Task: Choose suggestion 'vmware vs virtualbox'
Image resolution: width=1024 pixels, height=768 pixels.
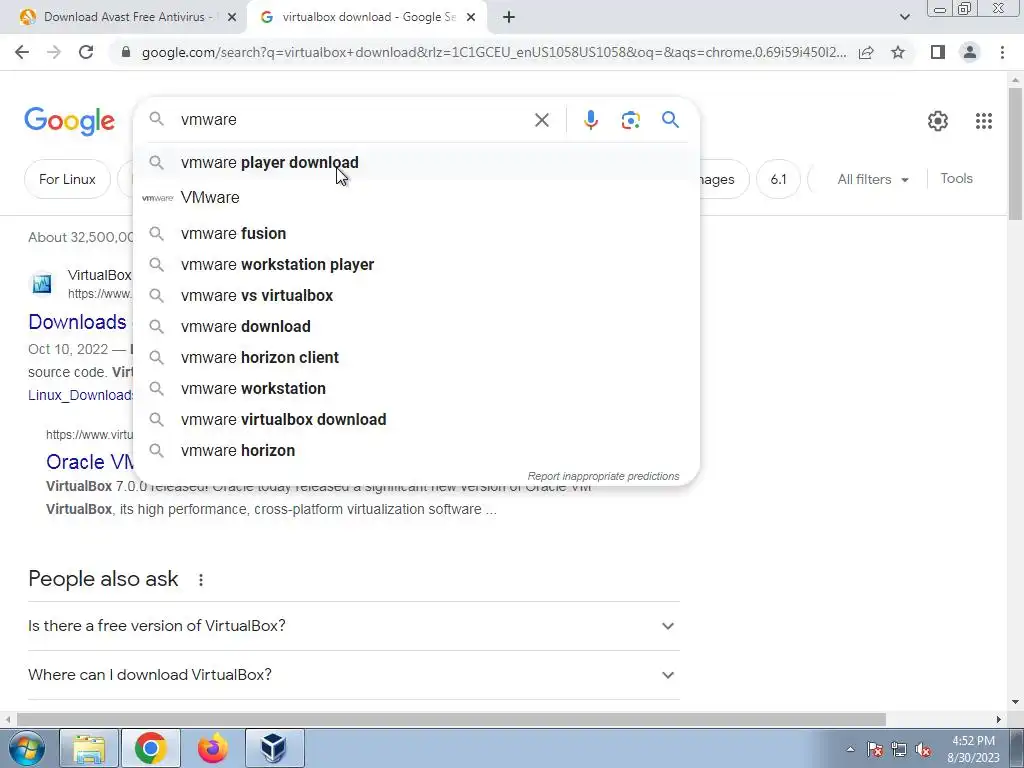Action: tap(416, 295)
